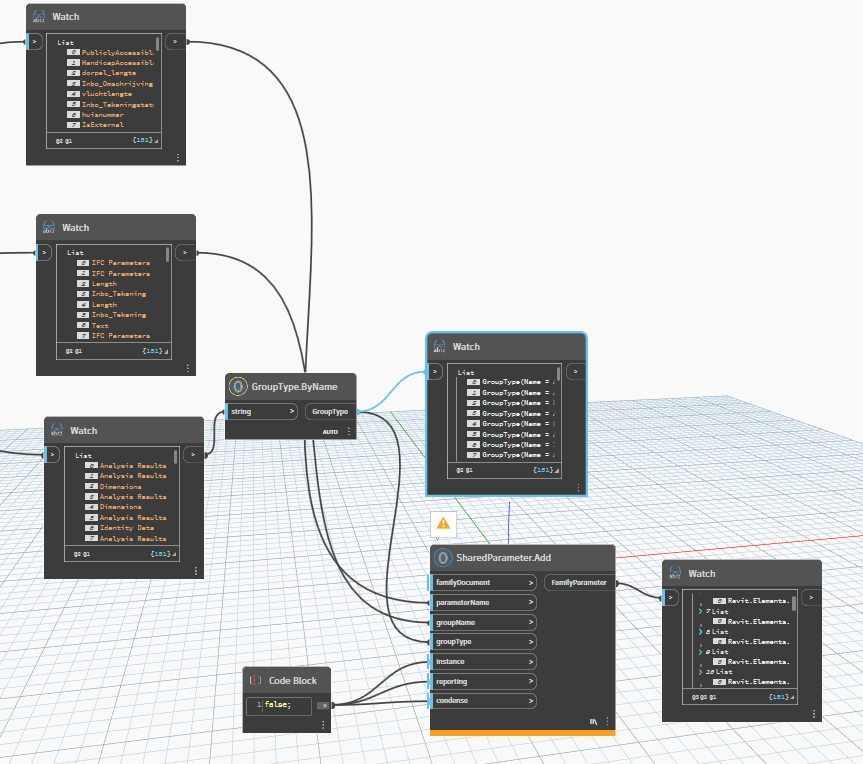Expand the '8 List' entry in right Watch node

pos(701,632)
